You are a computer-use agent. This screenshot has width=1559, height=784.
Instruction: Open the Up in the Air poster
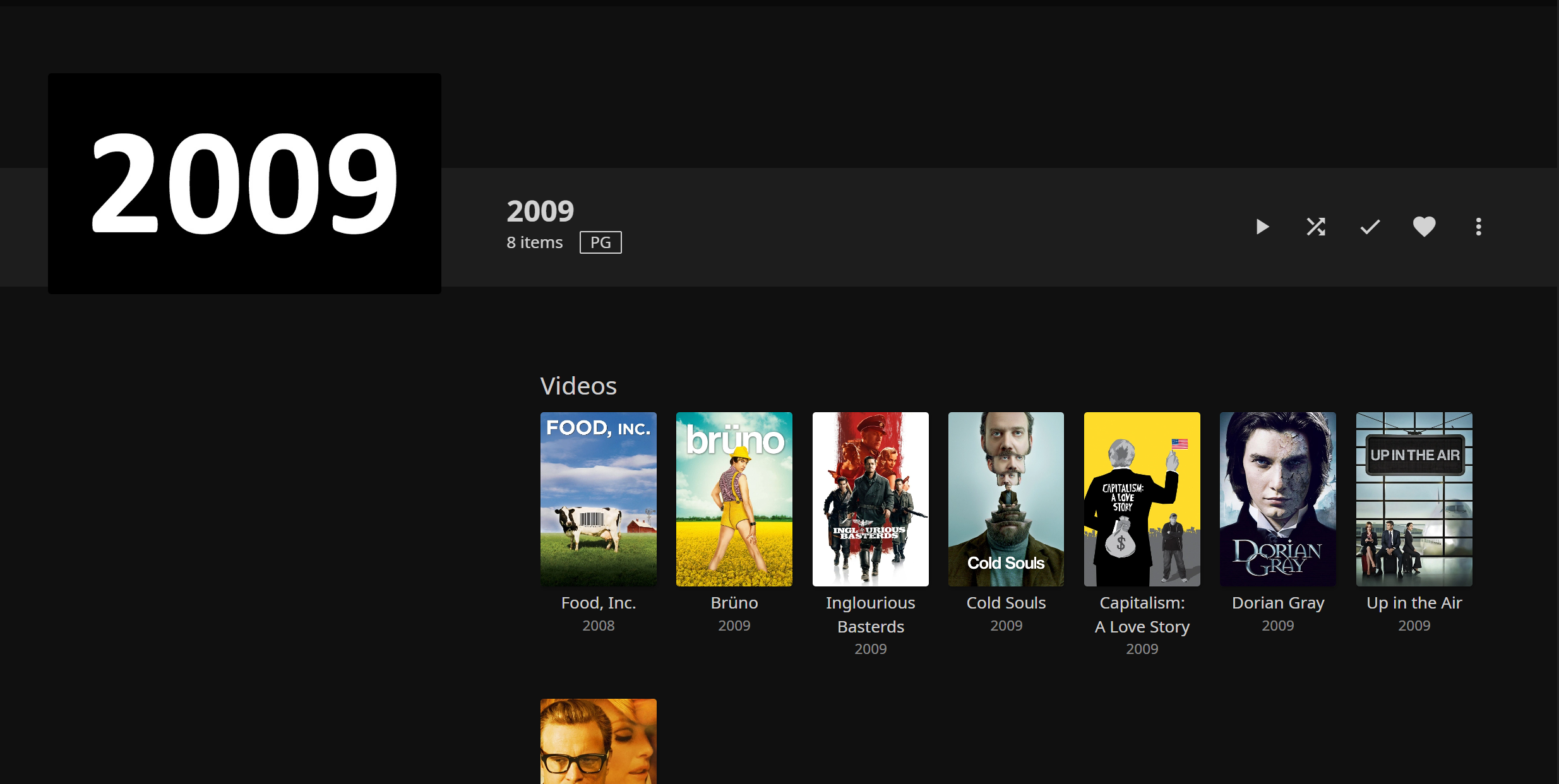click(x=1414, y=499)
